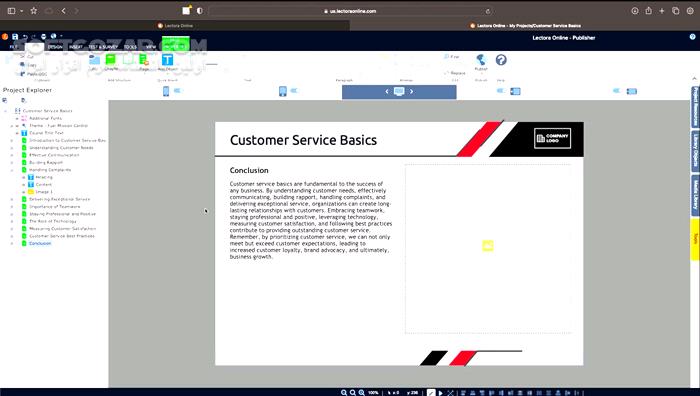The width and height of the screenshot is (700, 396).
Task: Click the Save icon in the quick access toolbar
Action: (15, 37)
